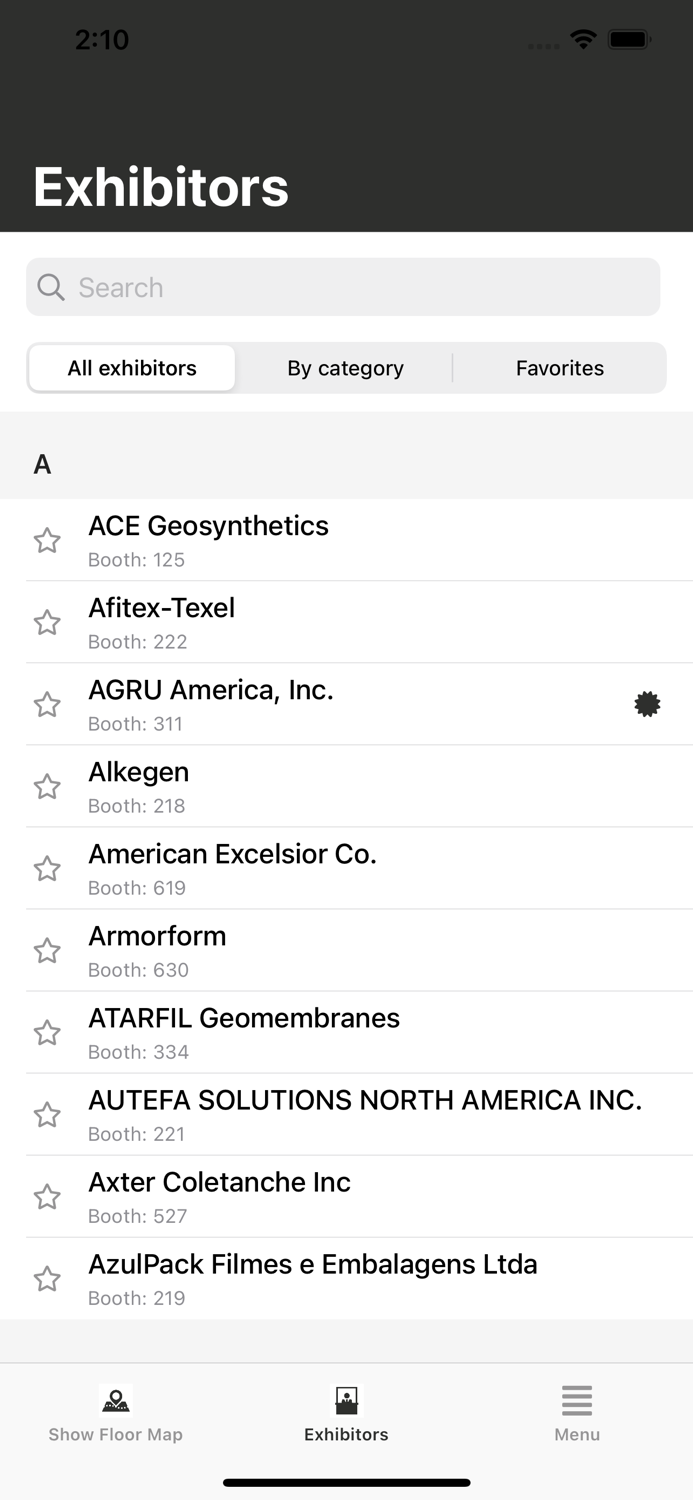Star the ATARFIL Geomembranes exhibitor
The image size is (693, 1500).
point(47,1033)
